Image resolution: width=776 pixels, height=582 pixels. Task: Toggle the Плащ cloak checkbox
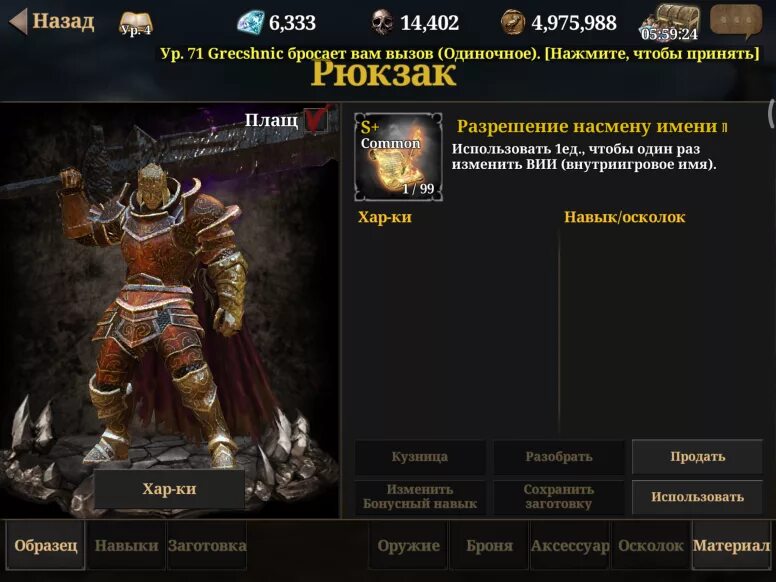[316, 119]
